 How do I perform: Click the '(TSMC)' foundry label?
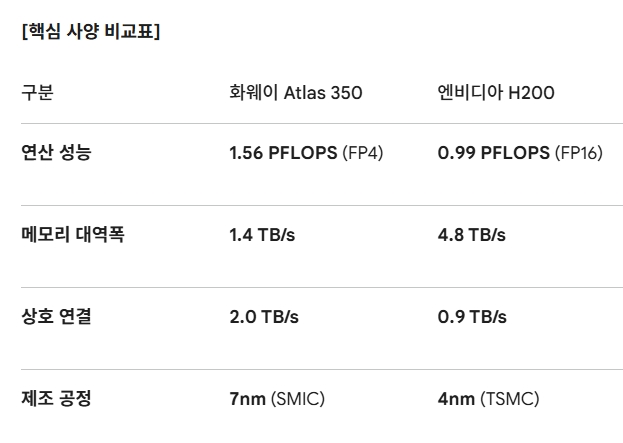(509, 399)
